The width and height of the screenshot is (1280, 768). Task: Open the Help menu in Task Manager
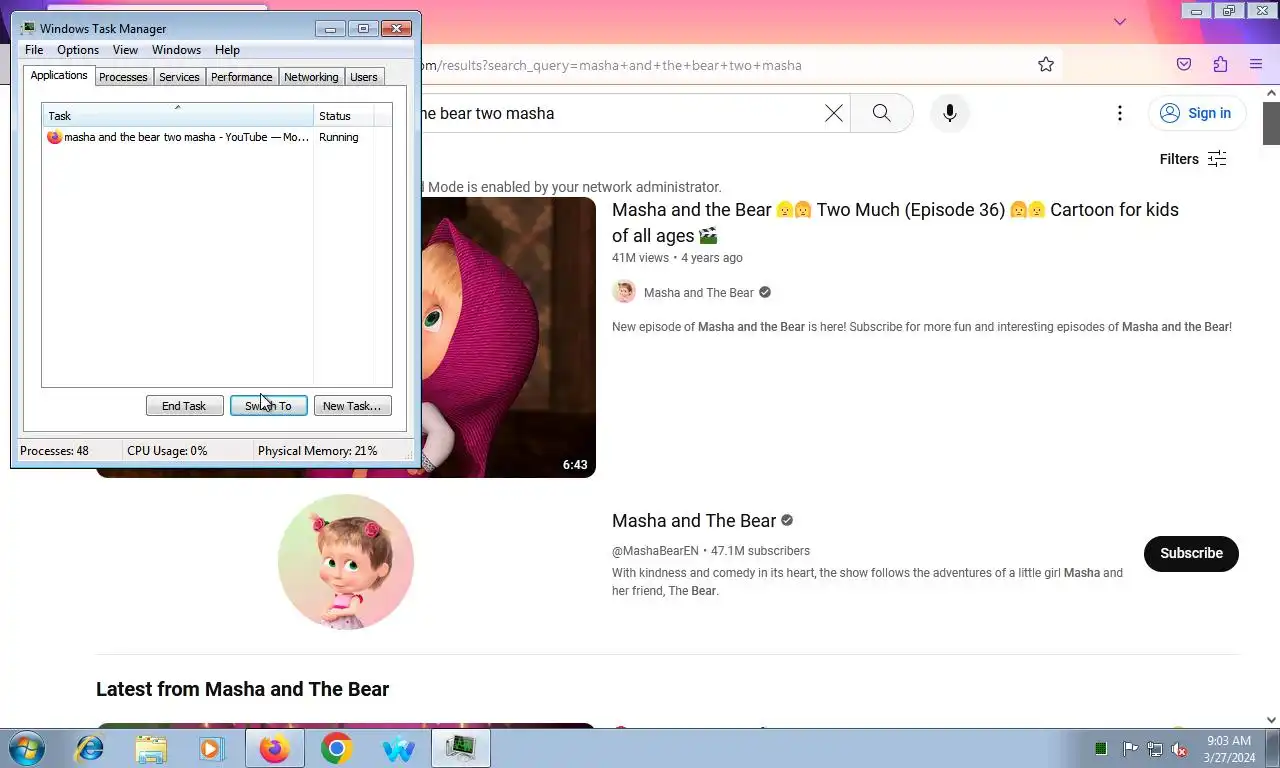pyautogui.click(x=227, y=50)
